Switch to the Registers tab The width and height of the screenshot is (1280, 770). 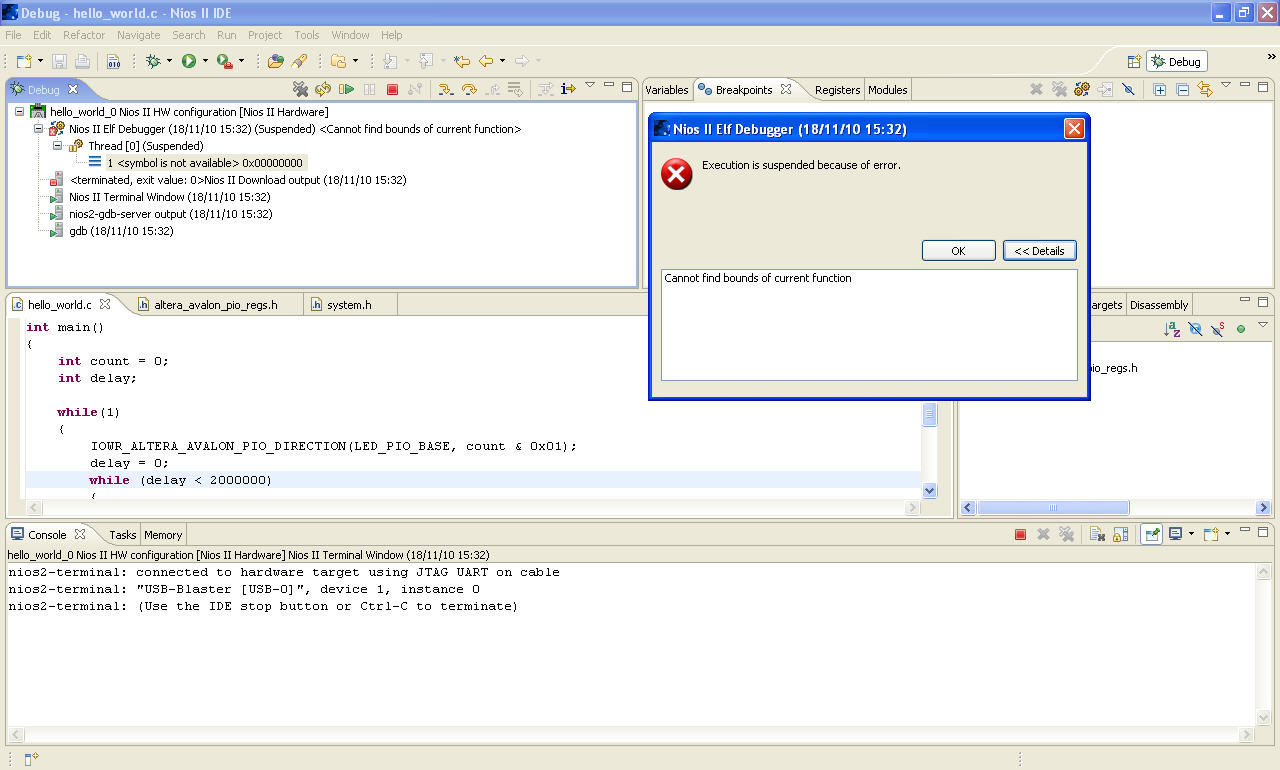coord(837,90)
